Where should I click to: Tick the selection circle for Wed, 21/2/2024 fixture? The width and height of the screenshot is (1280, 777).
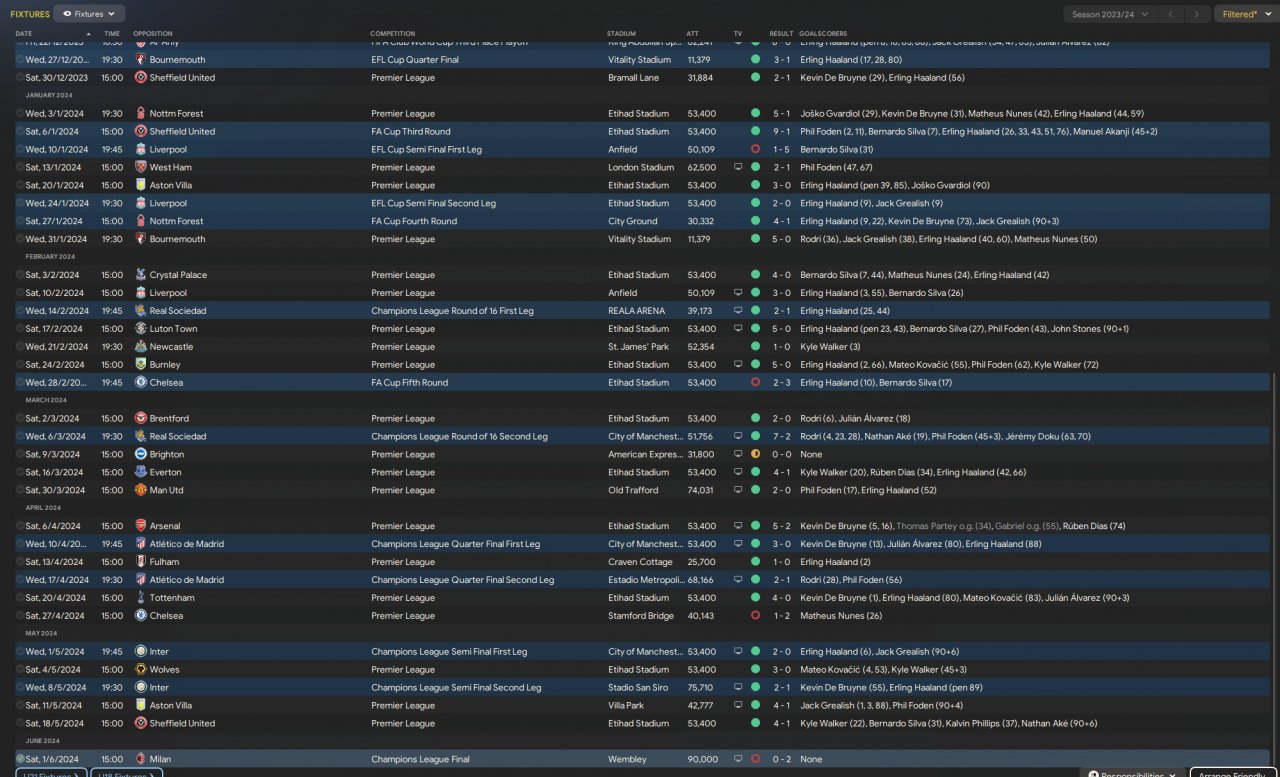(20, 347)
